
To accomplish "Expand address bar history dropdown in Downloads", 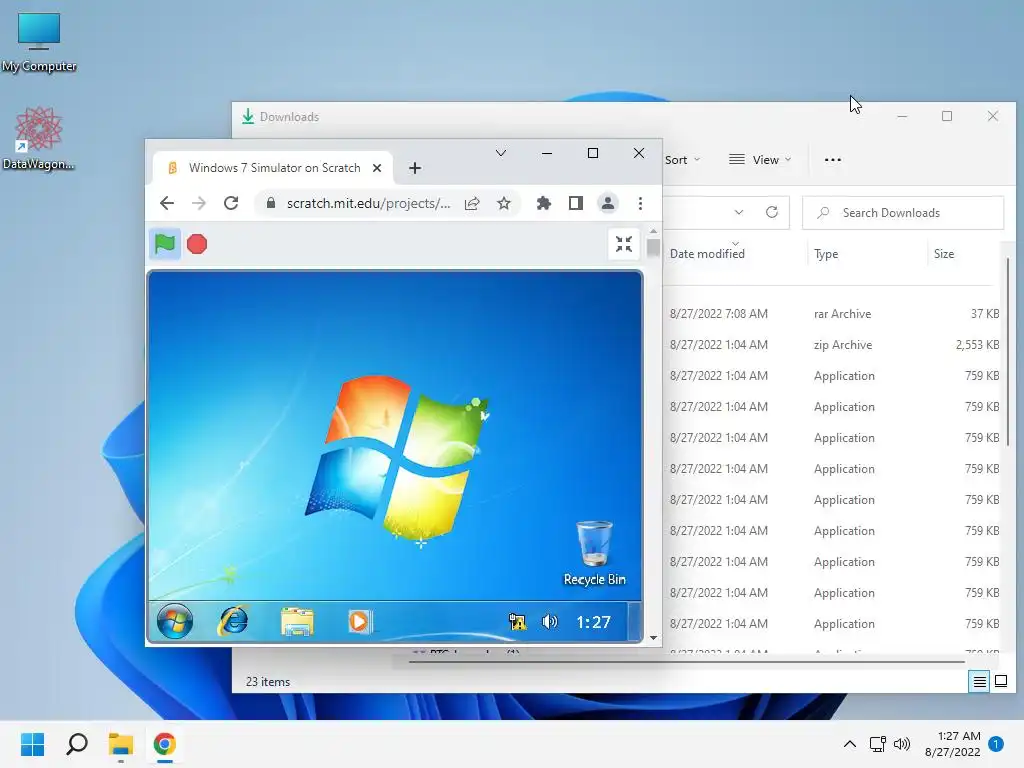I will 739,212.
